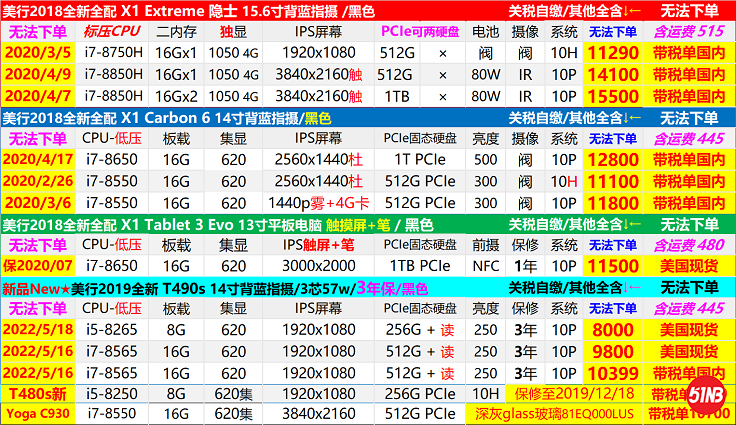Select the brightness value 500

(485, 159)
